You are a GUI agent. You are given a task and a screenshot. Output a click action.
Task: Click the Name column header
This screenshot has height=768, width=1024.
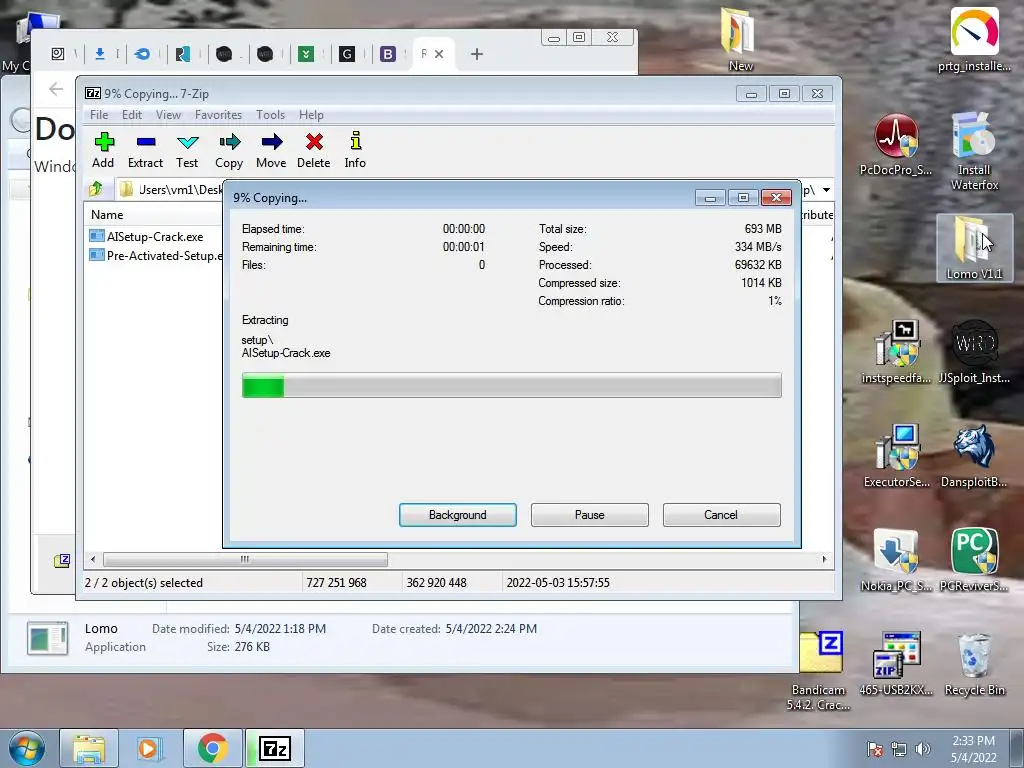tap(107, 215)
